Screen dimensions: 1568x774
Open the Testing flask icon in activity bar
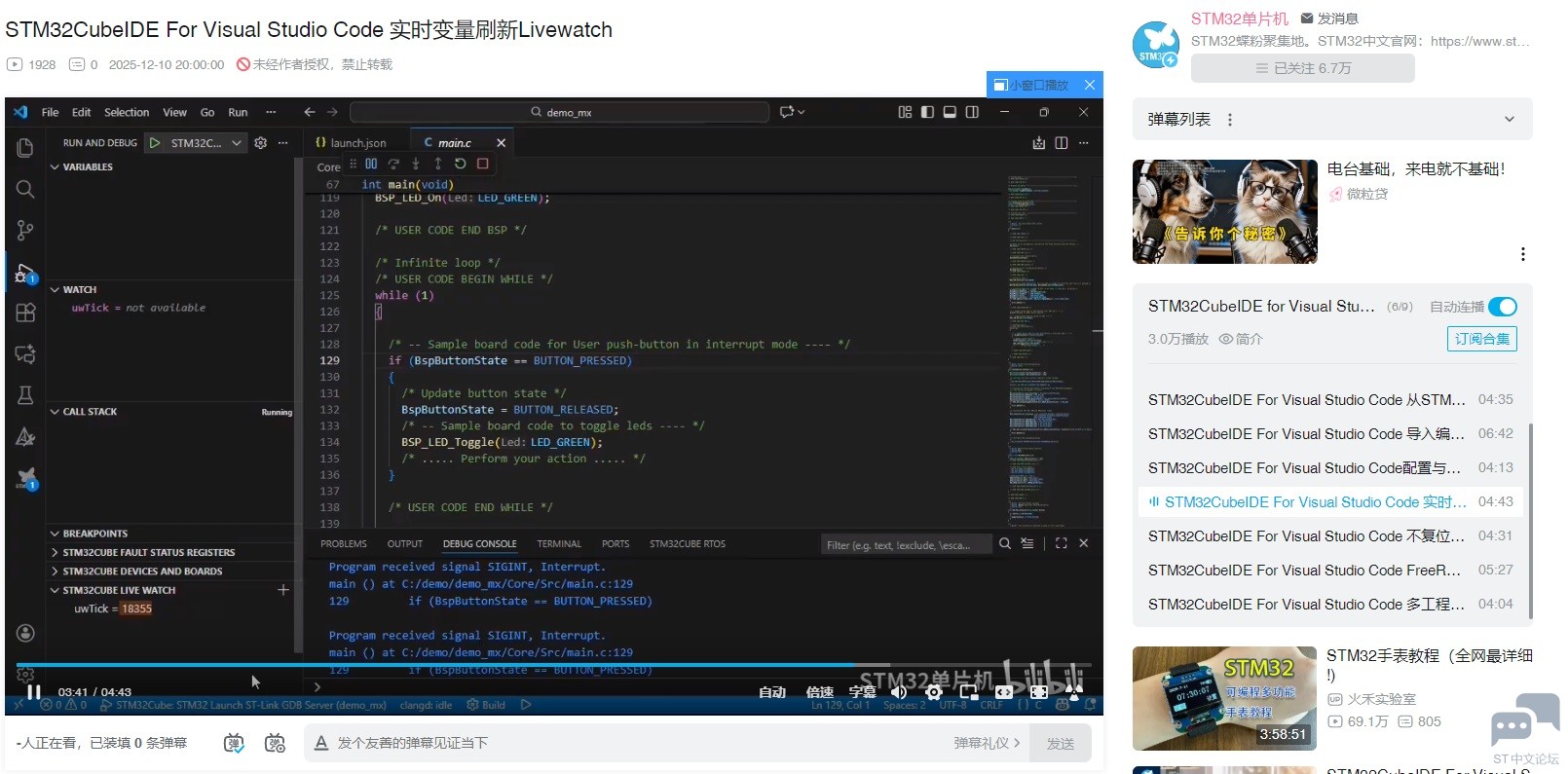coord(25,394)
